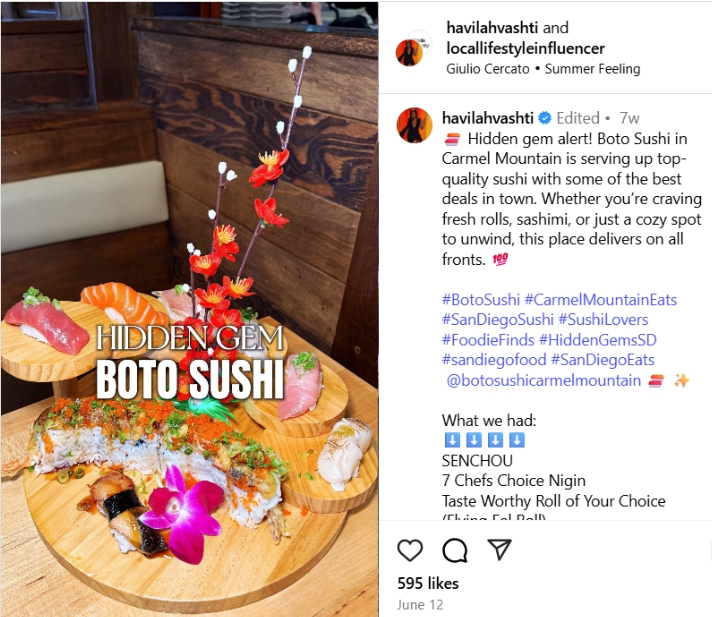Open the #CarmelMountainEats hashtag
The height and width of the screenshot is (617, 712).
[x=601, y=300]
